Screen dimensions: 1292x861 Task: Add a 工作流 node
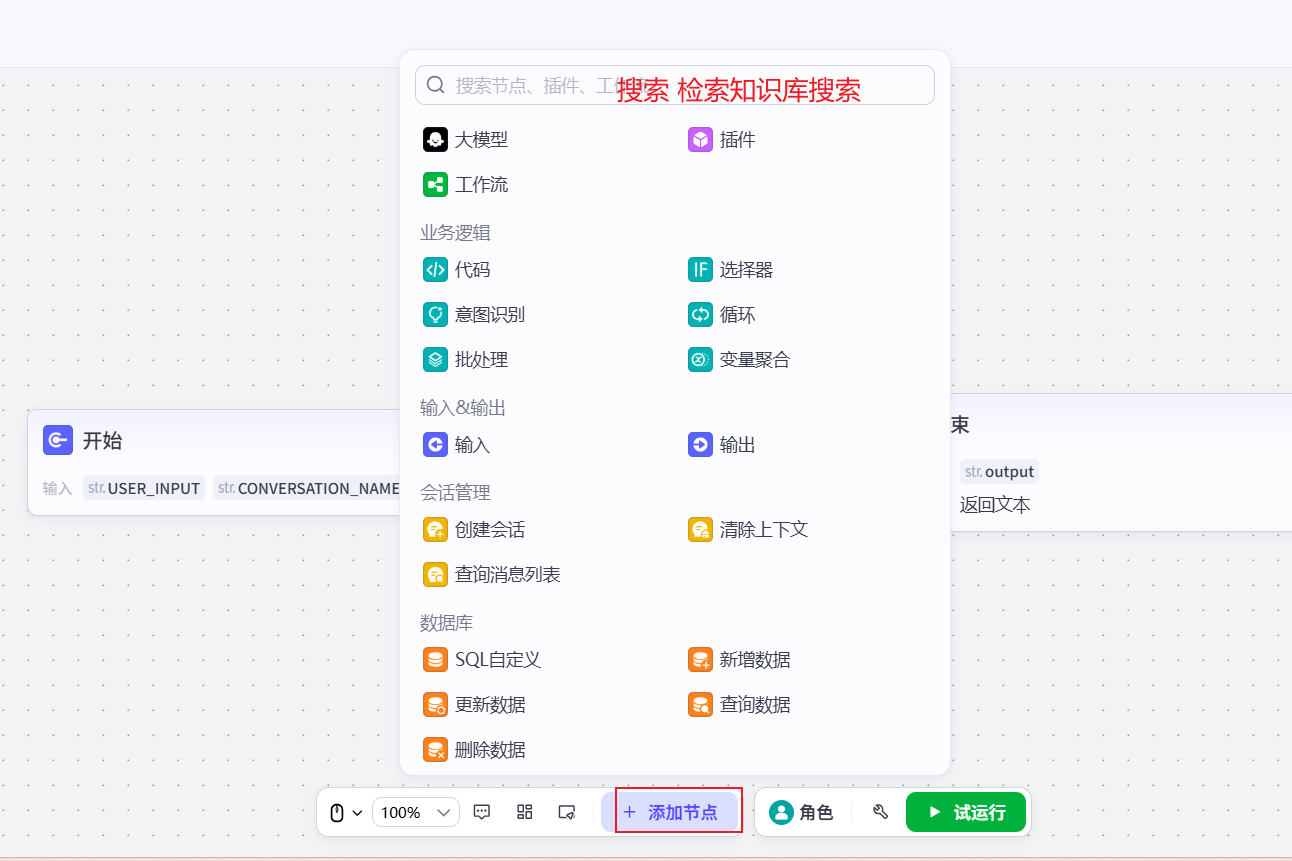click(x=465, y=185)
